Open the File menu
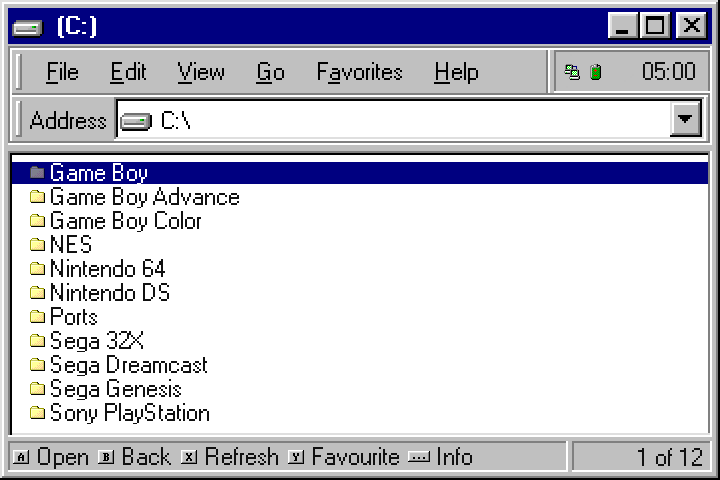Image resolution: width=720 pixels, height=480 pixels. point(62,72)
